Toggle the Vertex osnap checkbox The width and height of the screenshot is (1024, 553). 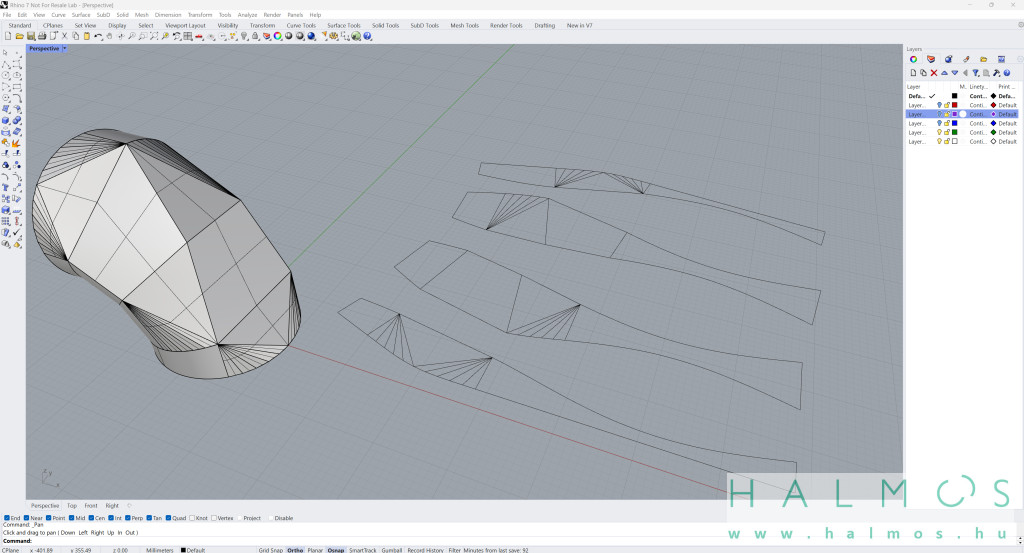coord(215,518)
